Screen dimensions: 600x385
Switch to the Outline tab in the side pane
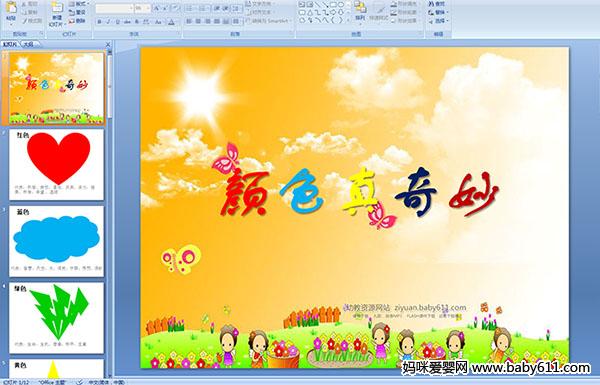pos(29,44)
